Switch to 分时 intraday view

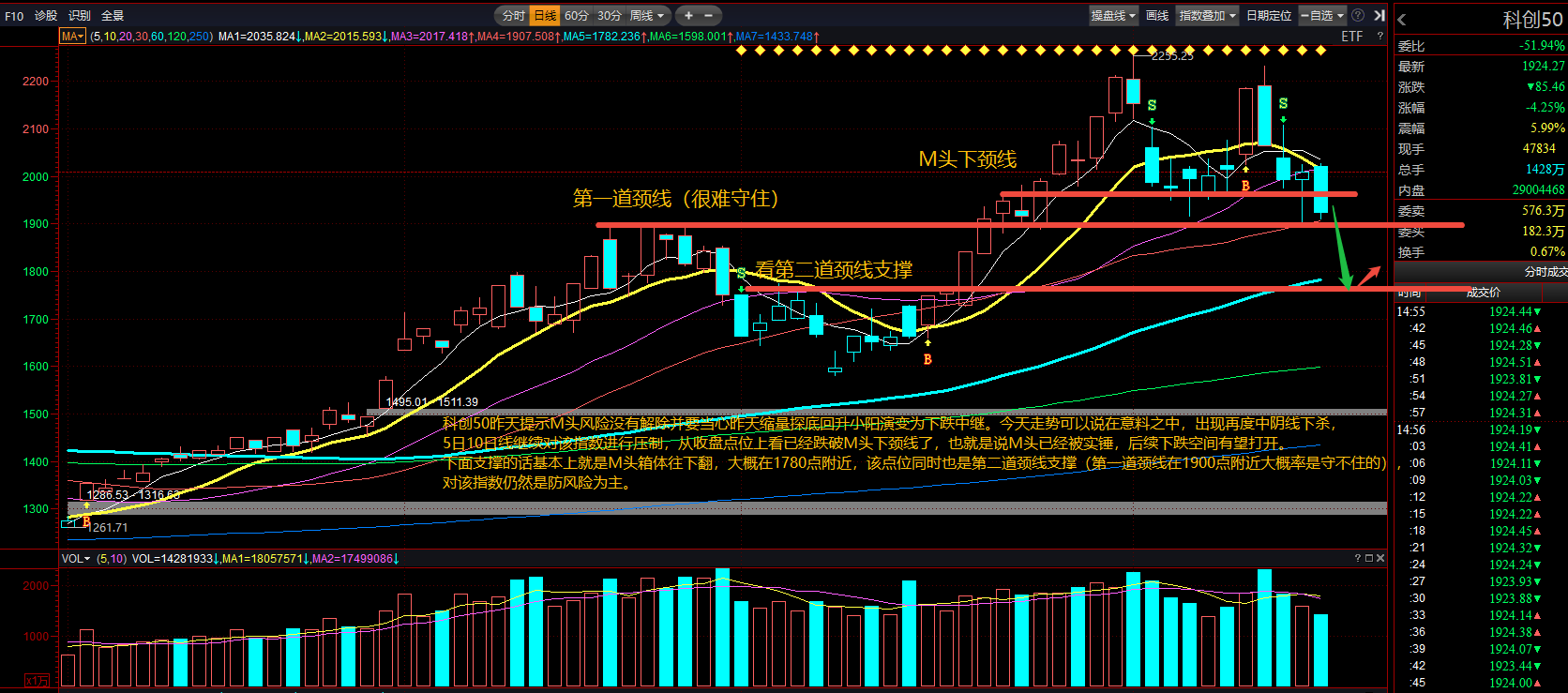pos(514,15)
